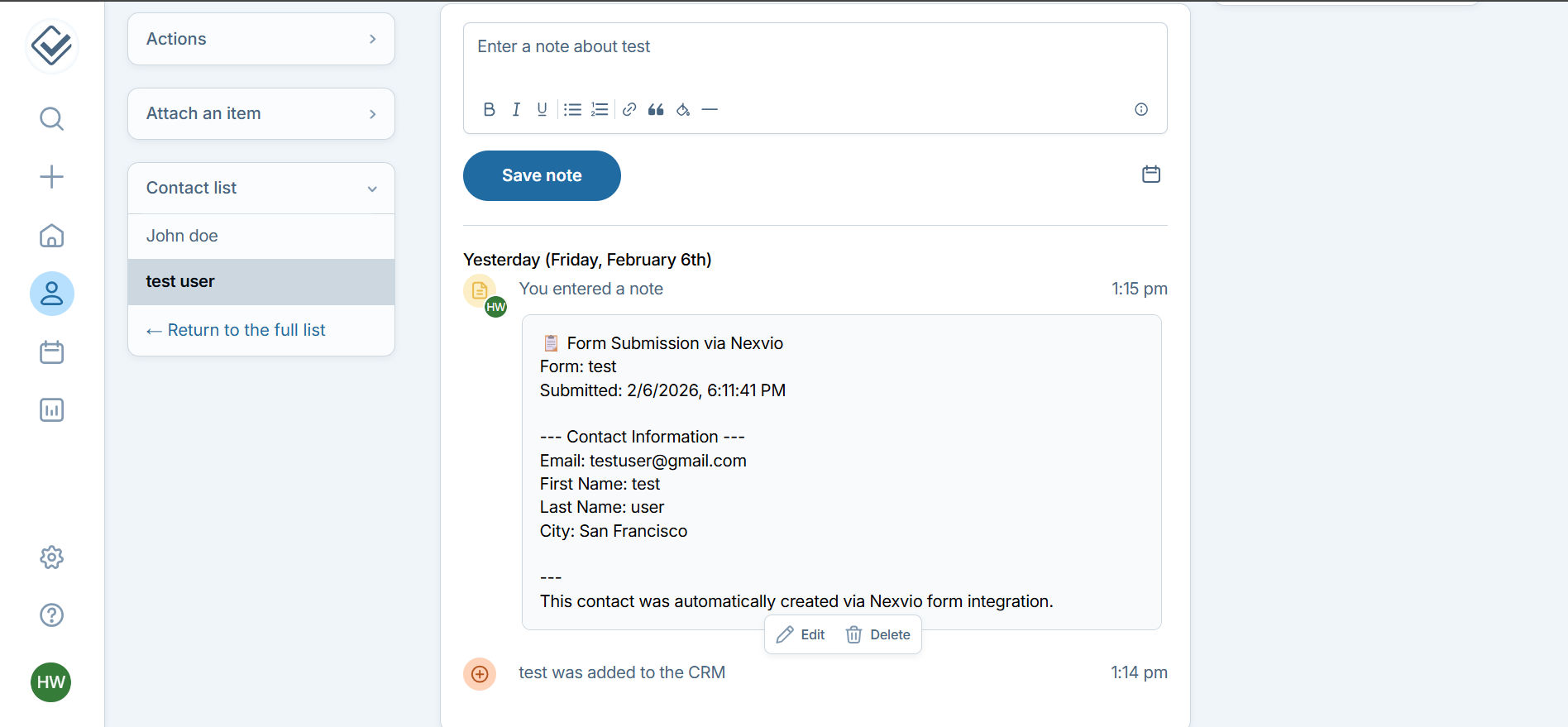Open the search icon in sidebar

coord(51,119)
